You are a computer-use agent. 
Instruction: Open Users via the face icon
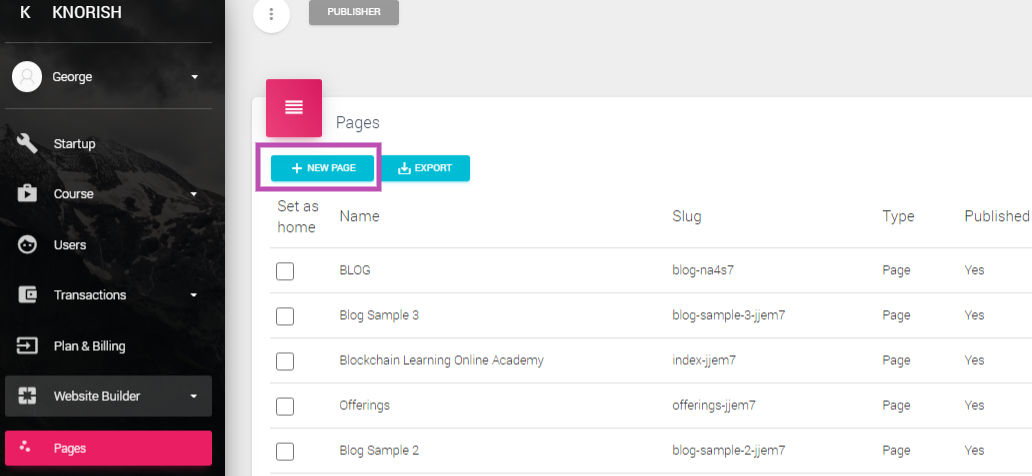pos(27,245)
